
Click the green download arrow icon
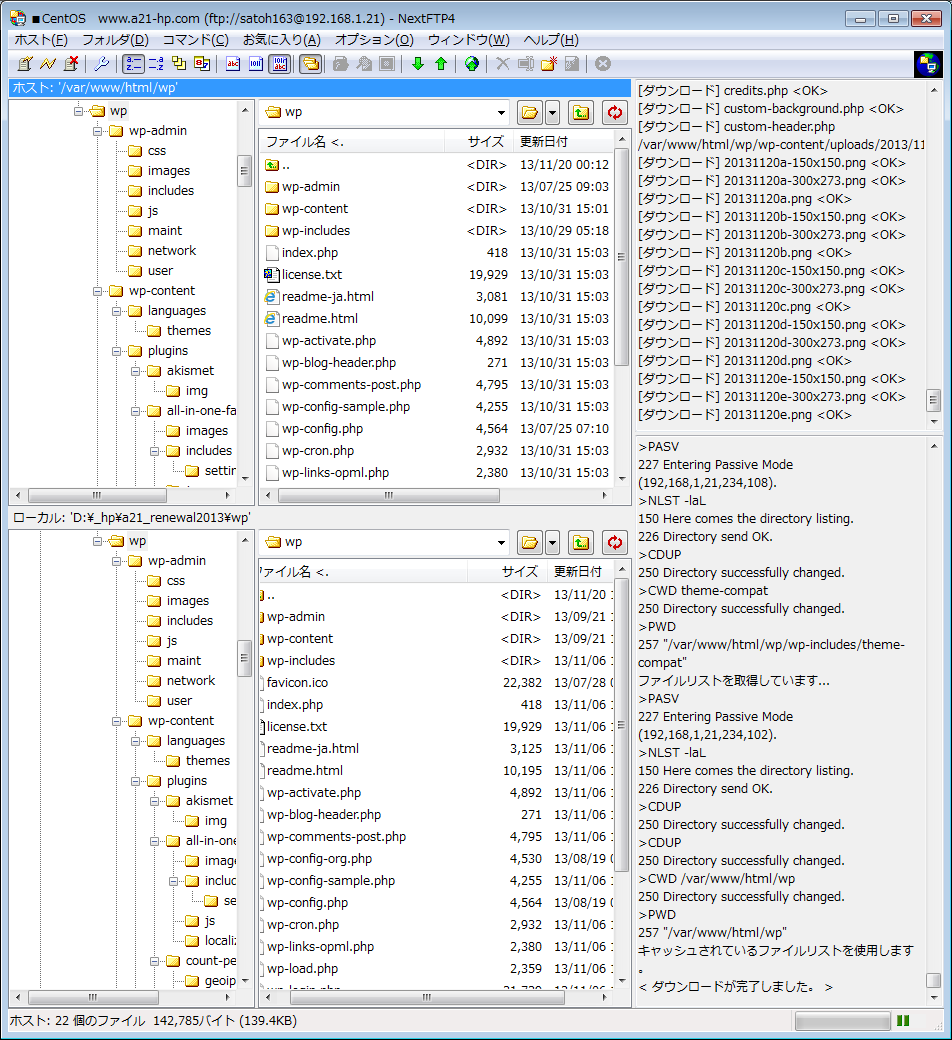[x=418, y=64]
